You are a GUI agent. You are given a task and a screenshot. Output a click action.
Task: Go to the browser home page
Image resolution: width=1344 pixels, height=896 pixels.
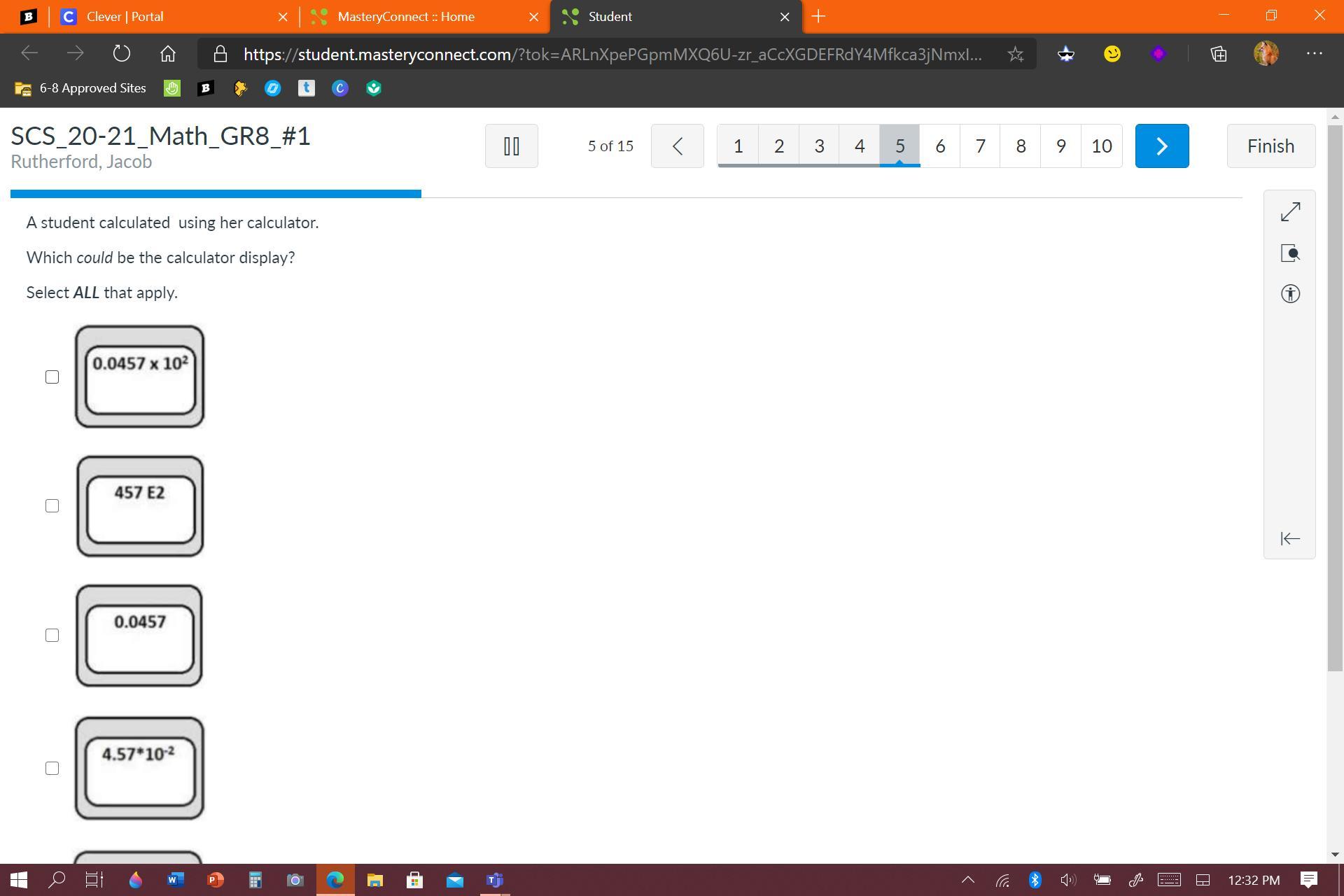point(167,54)
